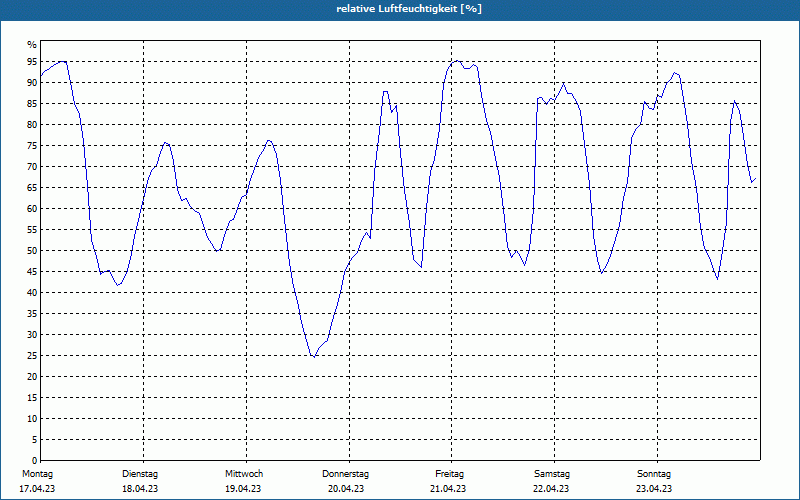This screenshot has width=800, height=500.
Task: Click the 'Sonntag' day label
Action: pyautogui.click(x=654, y=474)
